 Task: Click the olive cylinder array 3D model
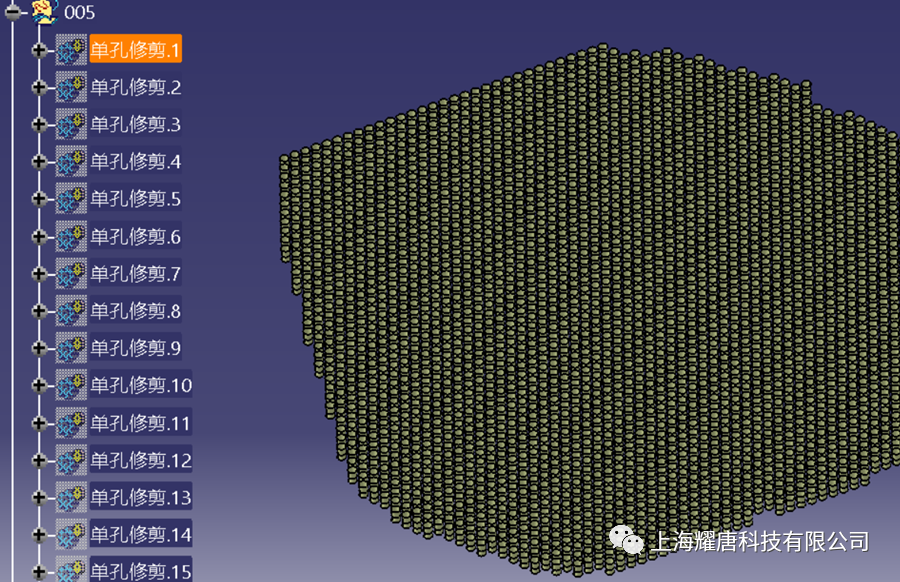[589, 310]
